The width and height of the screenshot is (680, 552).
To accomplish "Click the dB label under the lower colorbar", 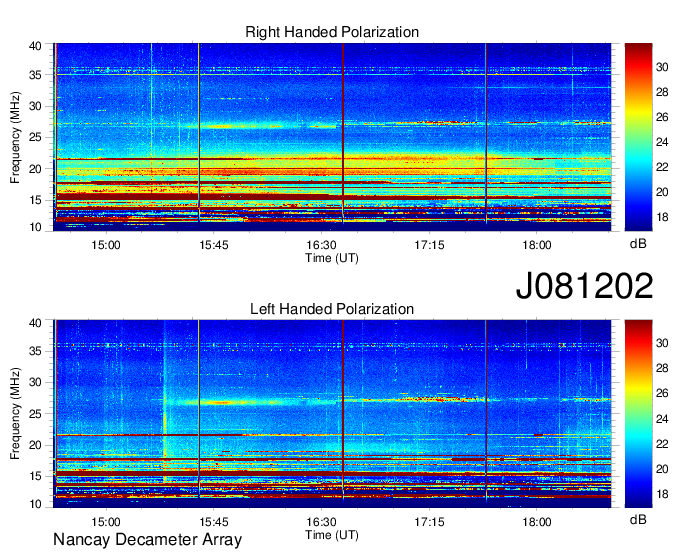I will pyautogui.click(x=638, y=519).
